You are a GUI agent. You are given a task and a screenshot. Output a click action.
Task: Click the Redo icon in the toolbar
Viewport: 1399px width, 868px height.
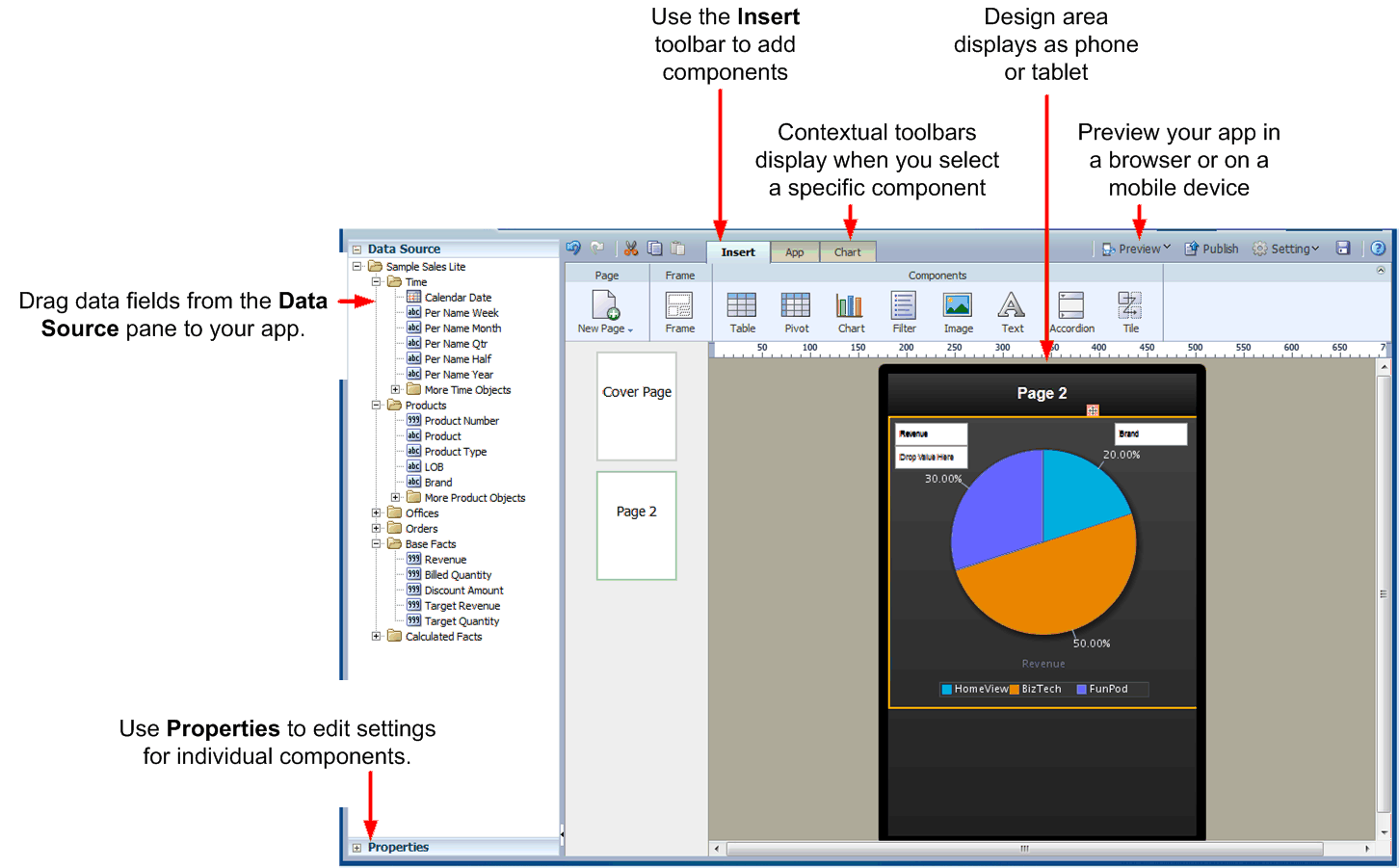(597, 248)
